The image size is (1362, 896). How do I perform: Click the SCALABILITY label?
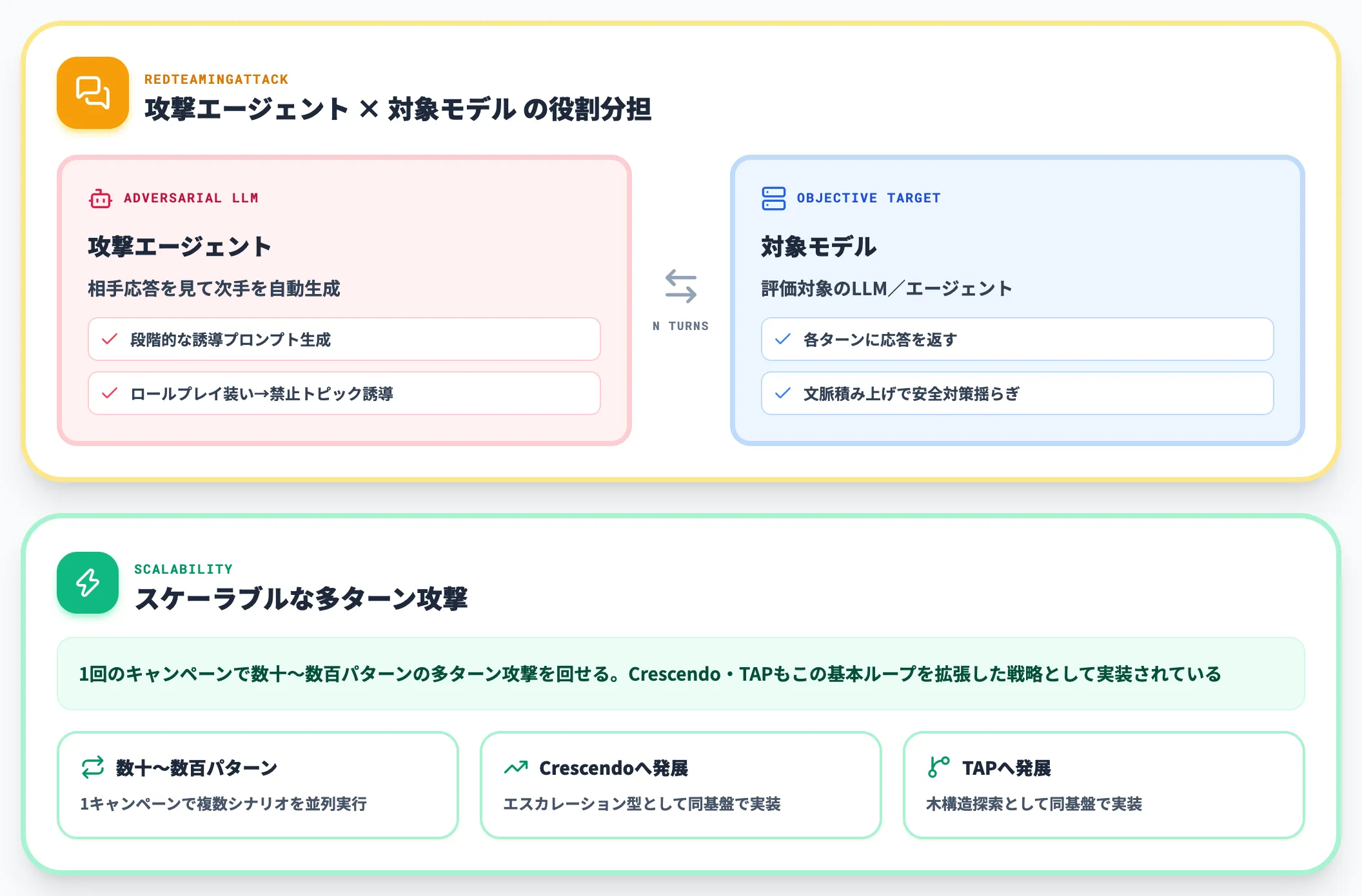point(183,569)
